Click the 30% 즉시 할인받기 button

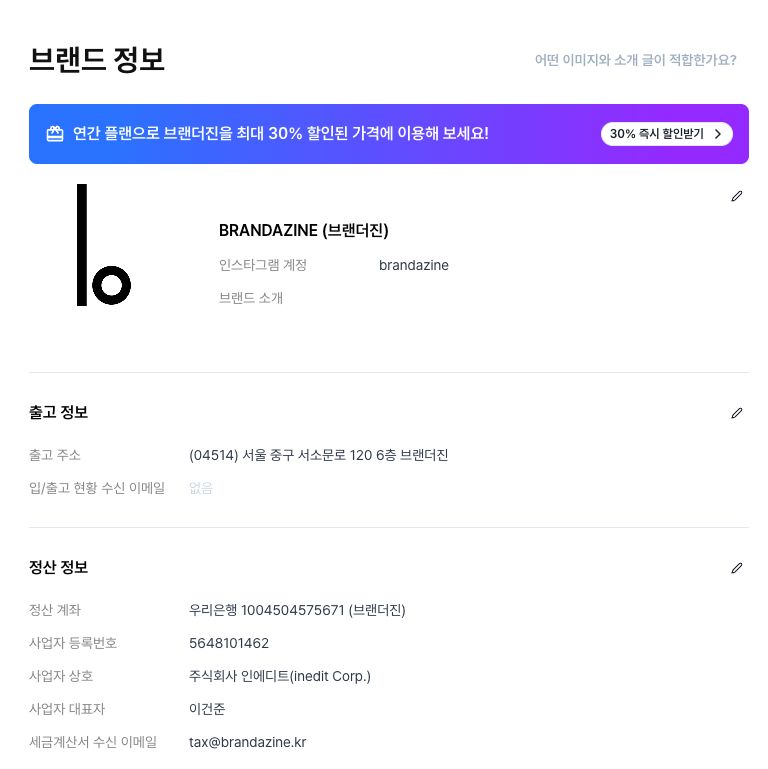666,134
